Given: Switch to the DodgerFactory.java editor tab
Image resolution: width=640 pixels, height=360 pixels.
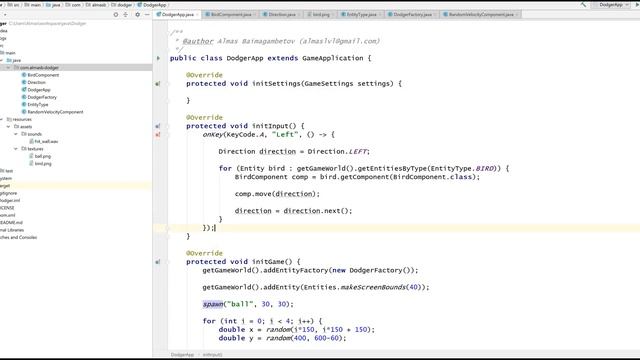Looking at the screenshot, I should coord(412,14).
